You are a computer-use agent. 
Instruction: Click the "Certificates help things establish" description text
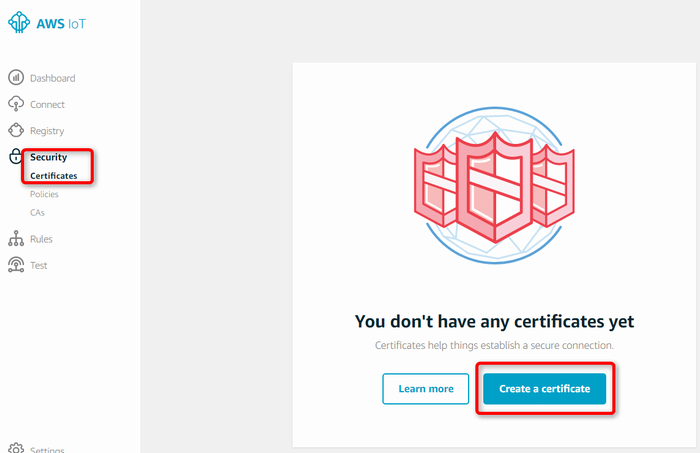[x=494, y=345]
